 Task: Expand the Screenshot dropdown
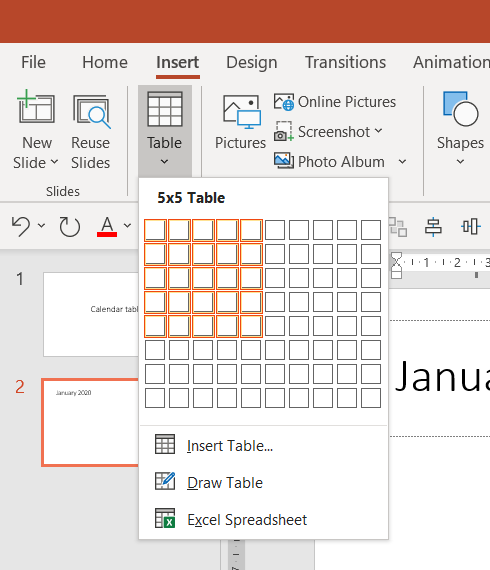[378, 131]
